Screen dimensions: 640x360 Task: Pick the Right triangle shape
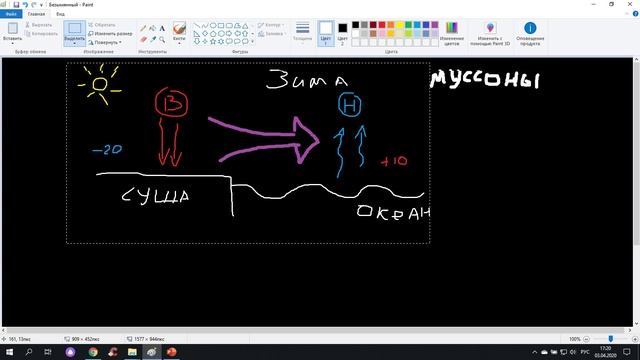point(197,33)
